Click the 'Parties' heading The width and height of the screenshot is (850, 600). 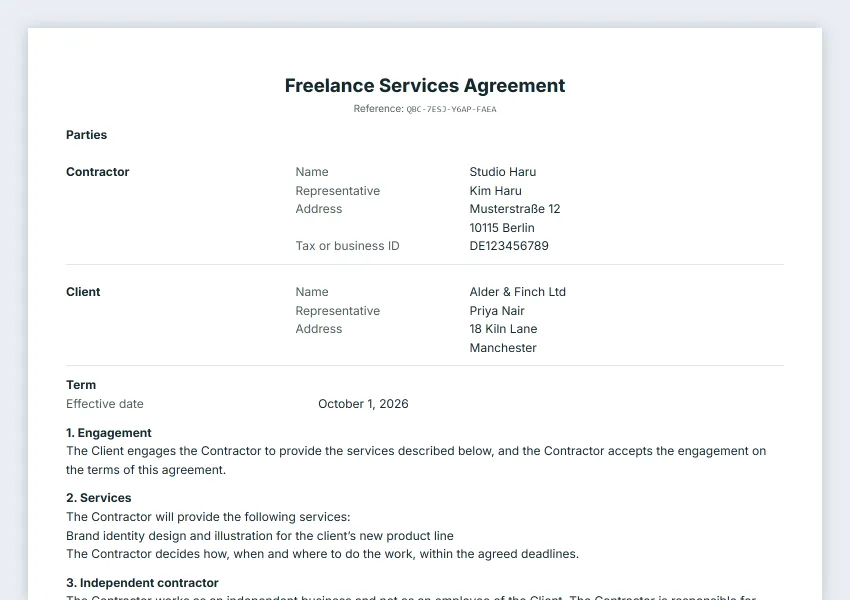[86, 134]
